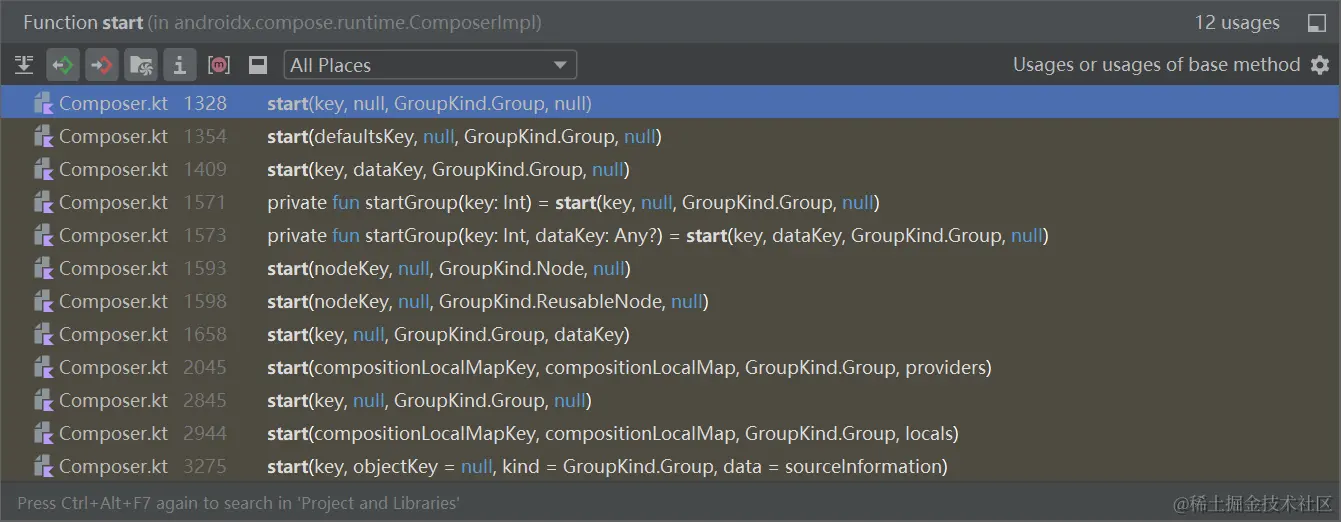Select the usage at Composer.kt line 1328
Image resolution: width=1341 pixels, height=522 pixels.
point(429,103)
